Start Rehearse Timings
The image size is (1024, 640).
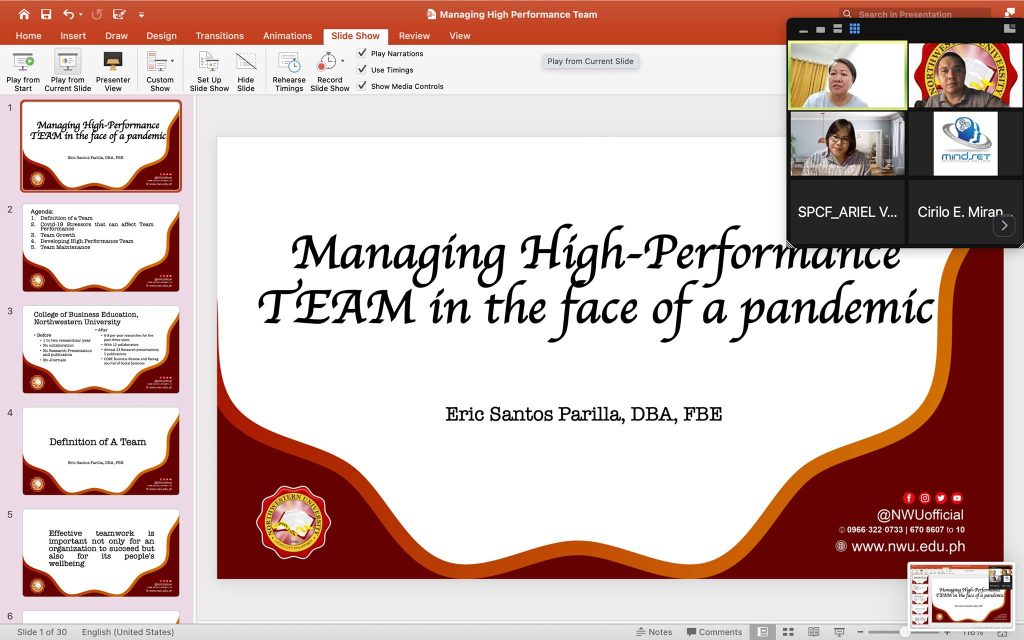(289, 64)
